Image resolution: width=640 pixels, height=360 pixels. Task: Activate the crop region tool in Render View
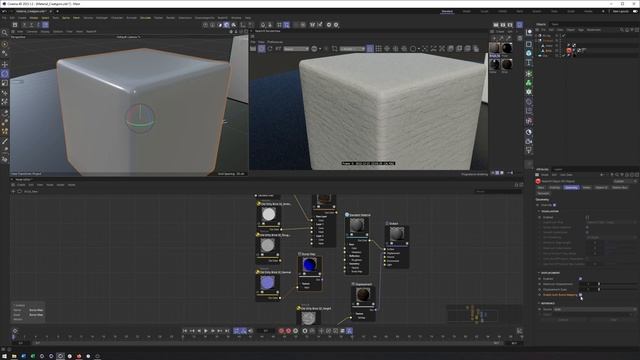(x=334, y=49)
